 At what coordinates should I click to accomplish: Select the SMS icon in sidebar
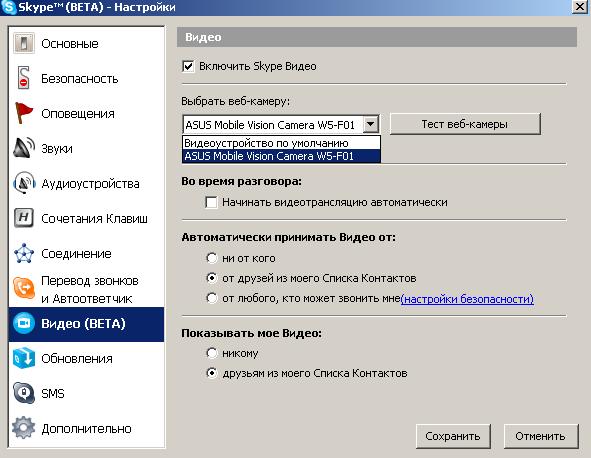(x=24, y=393)
